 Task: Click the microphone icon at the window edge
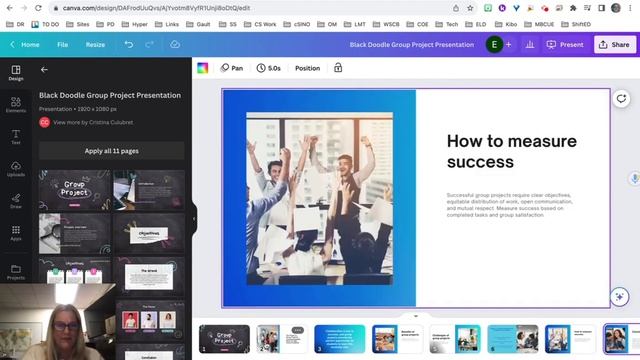pos(634,178)
